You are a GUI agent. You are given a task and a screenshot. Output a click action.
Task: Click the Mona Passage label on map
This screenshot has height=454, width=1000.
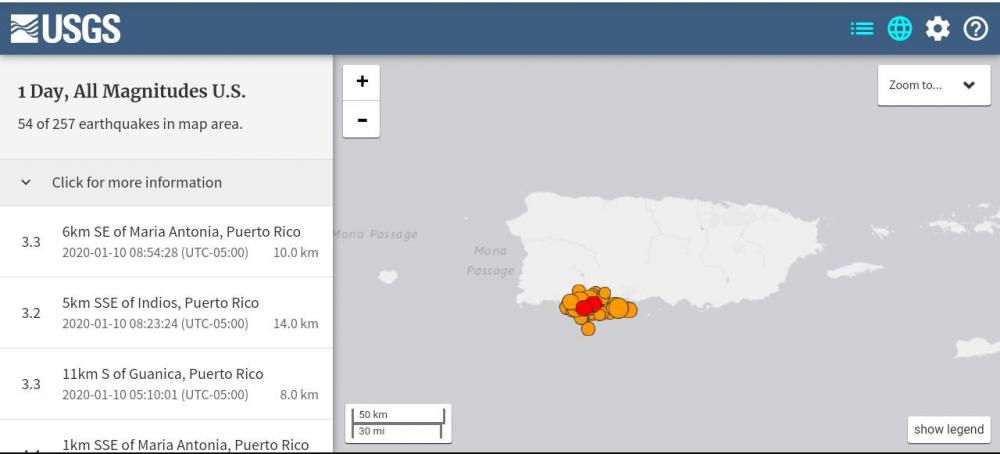pos(490,261)
